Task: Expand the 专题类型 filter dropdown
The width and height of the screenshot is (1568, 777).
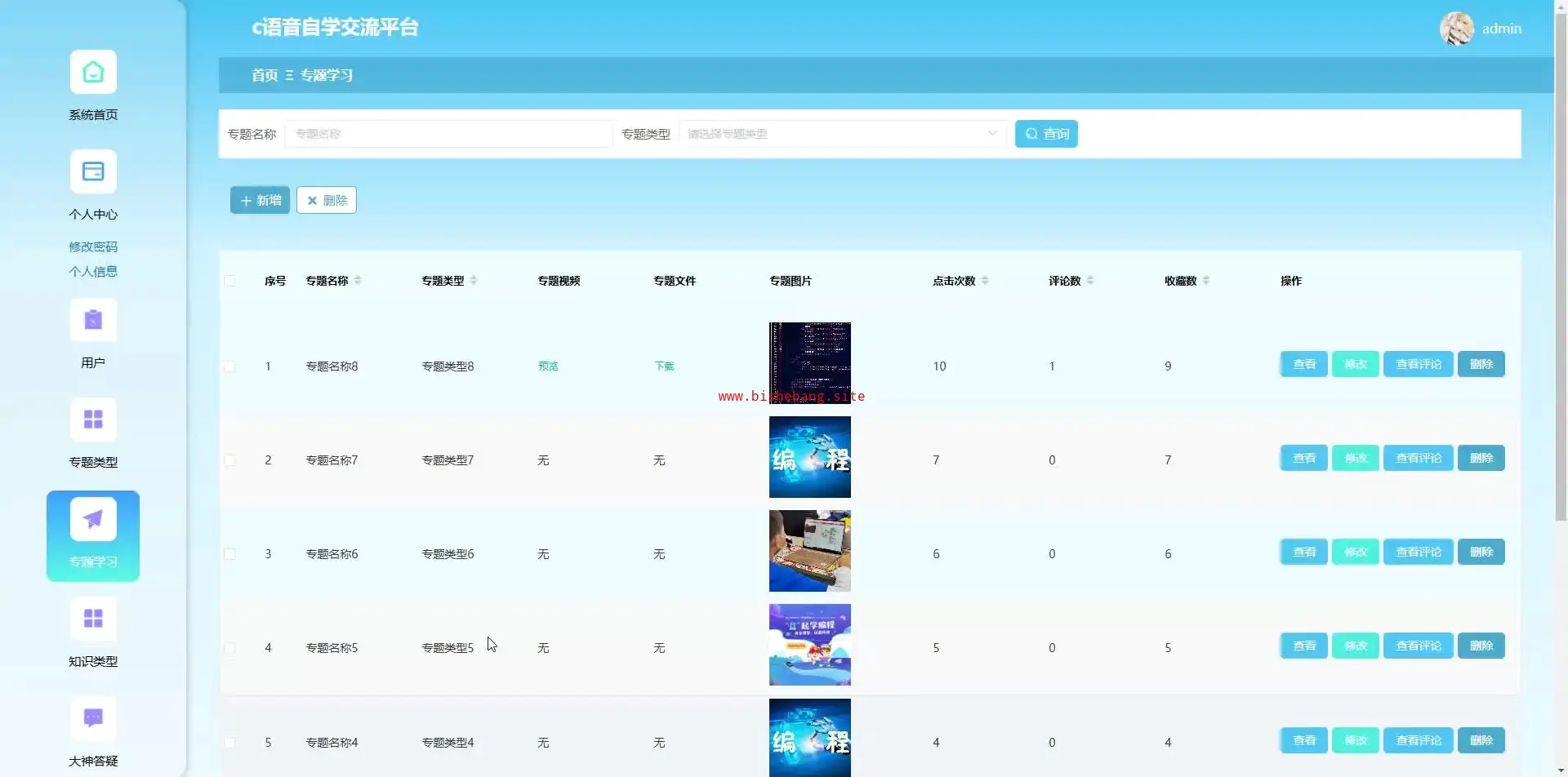Action: (842, 134)
